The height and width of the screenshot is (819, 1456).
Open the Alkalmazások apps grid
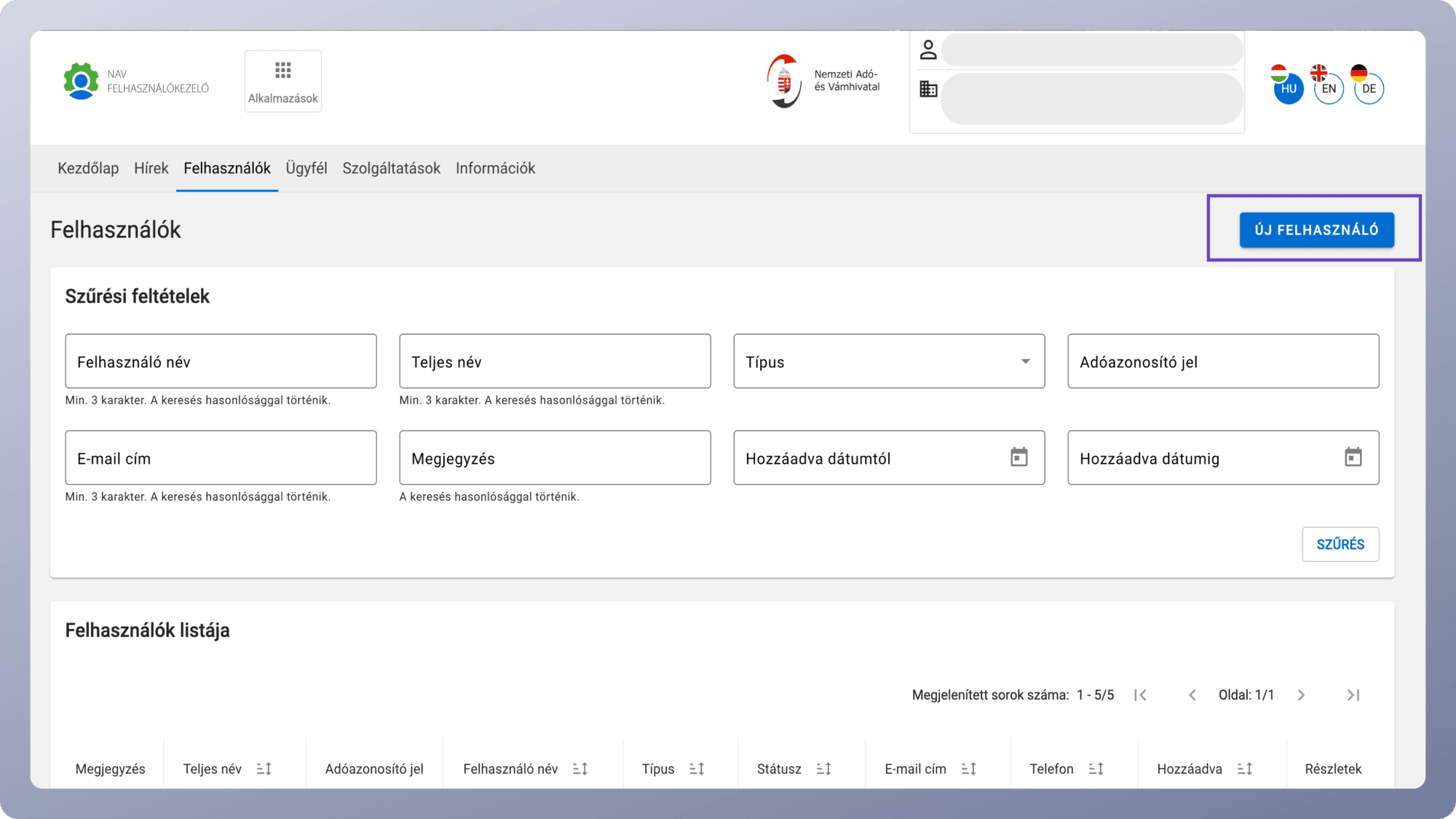point(282,82)
